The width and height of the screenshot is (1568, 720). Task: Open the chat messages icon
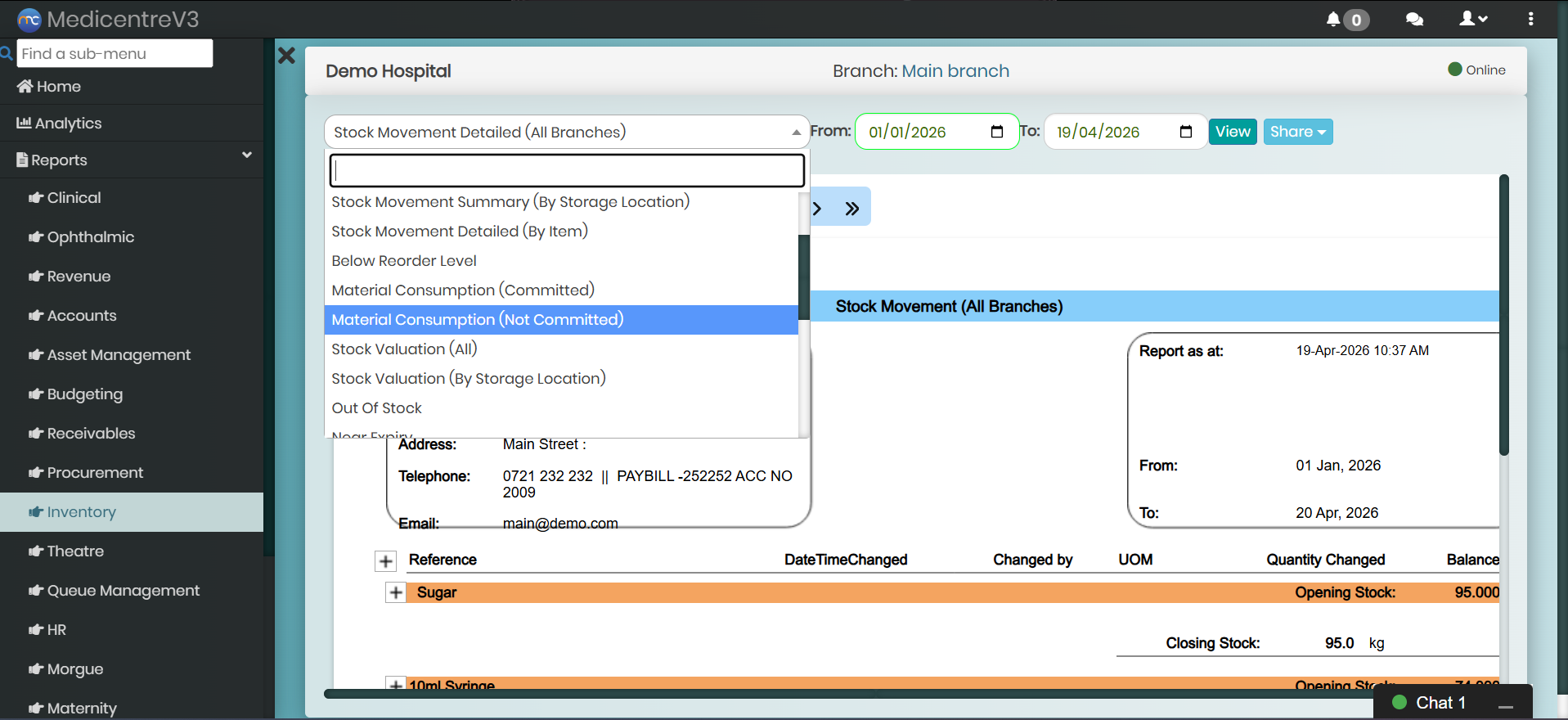coord(1414,19)
